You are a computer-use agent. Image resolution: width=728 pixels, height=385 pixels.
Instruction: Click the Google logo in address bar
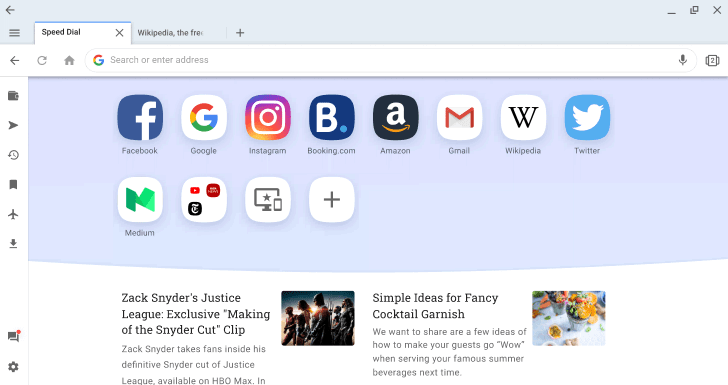click(x=98, y=60)
